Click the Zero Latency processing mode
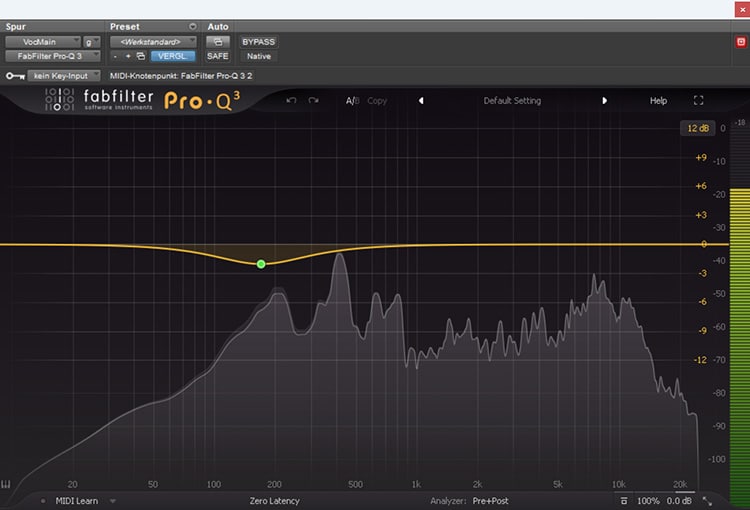The height and width of the screenshot is (510, 750). coord(275,501)
